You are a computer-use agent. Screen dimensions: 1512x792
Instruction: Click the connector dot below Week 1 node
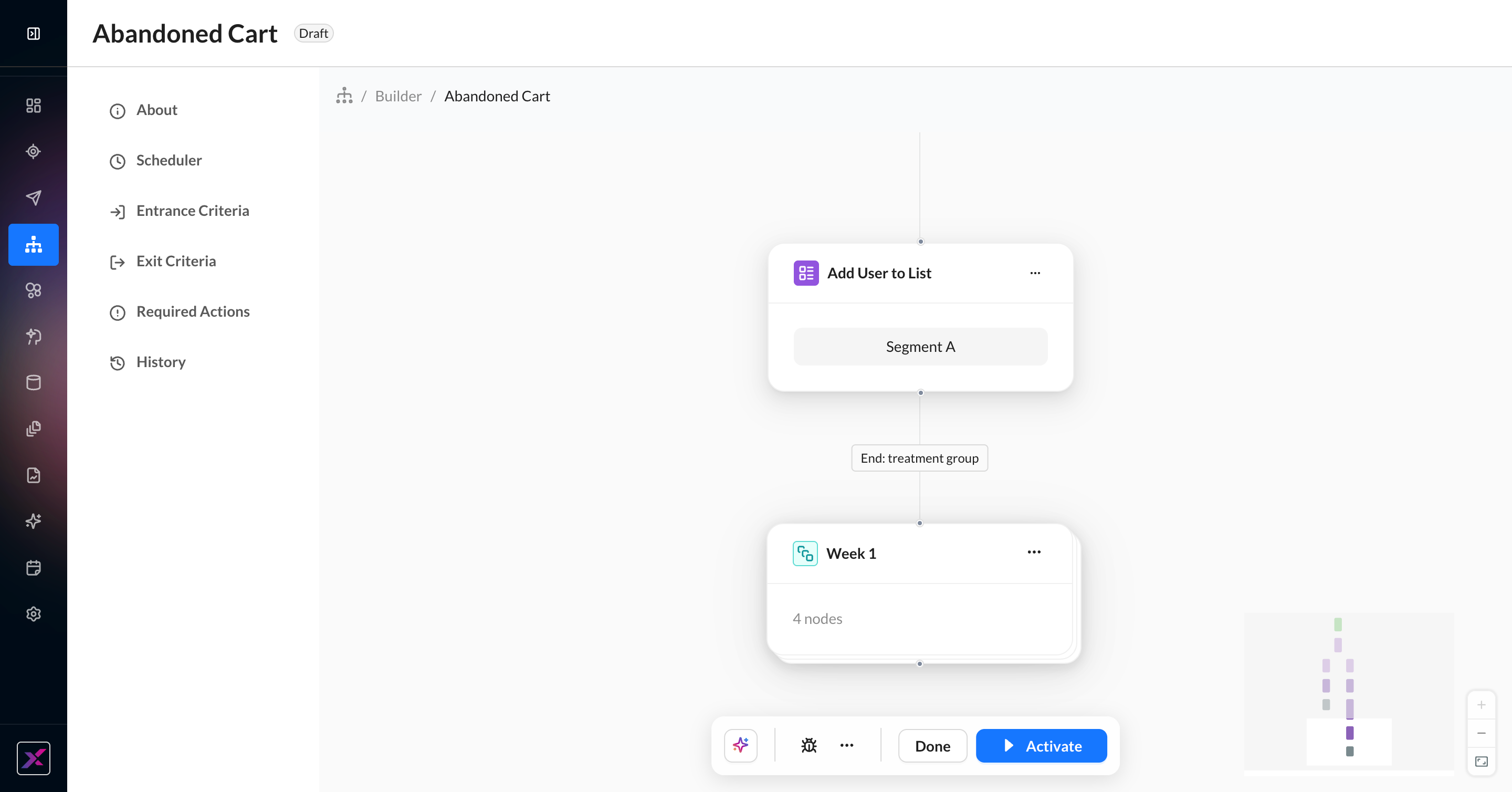[920, 664]
